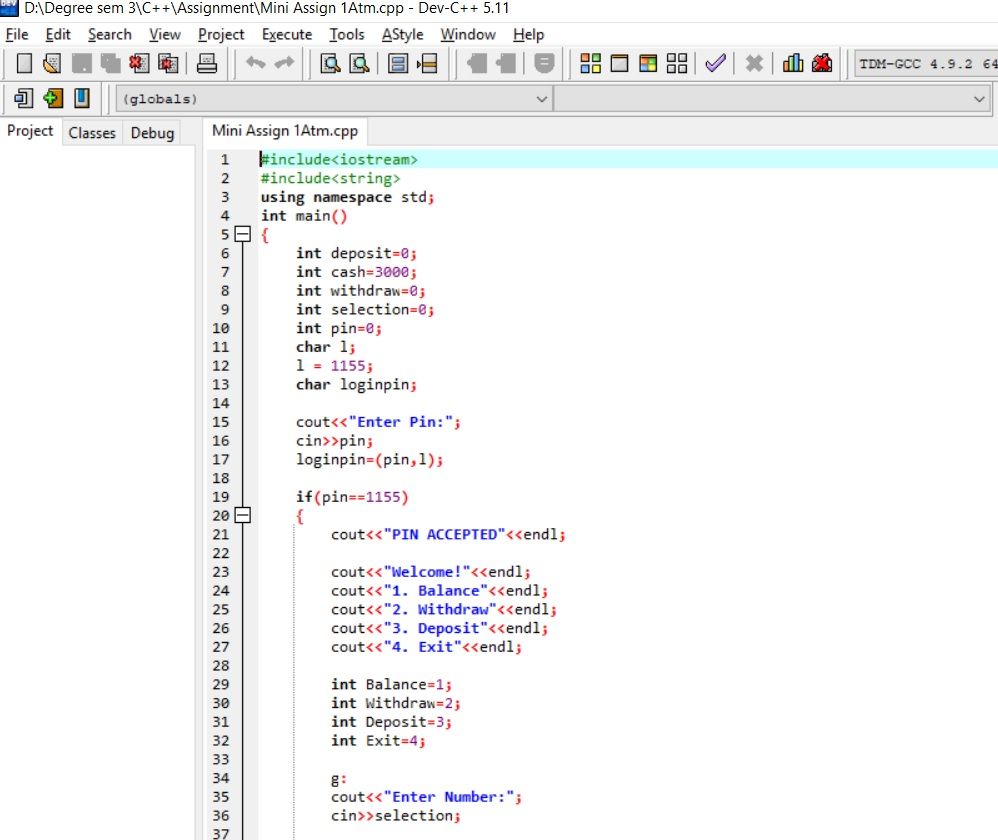Screen dimensions: 998x840
Task: Open the Execute menu
Action: (x=286, y=34)
